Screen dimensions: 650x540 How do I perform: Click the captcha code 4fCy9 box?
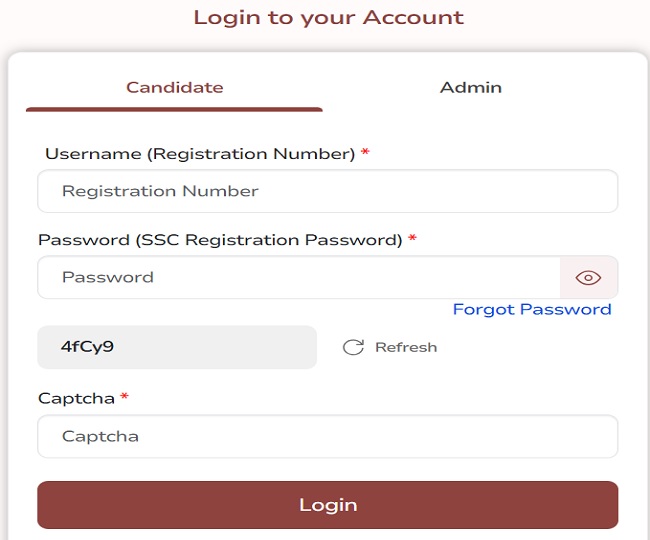177,347
